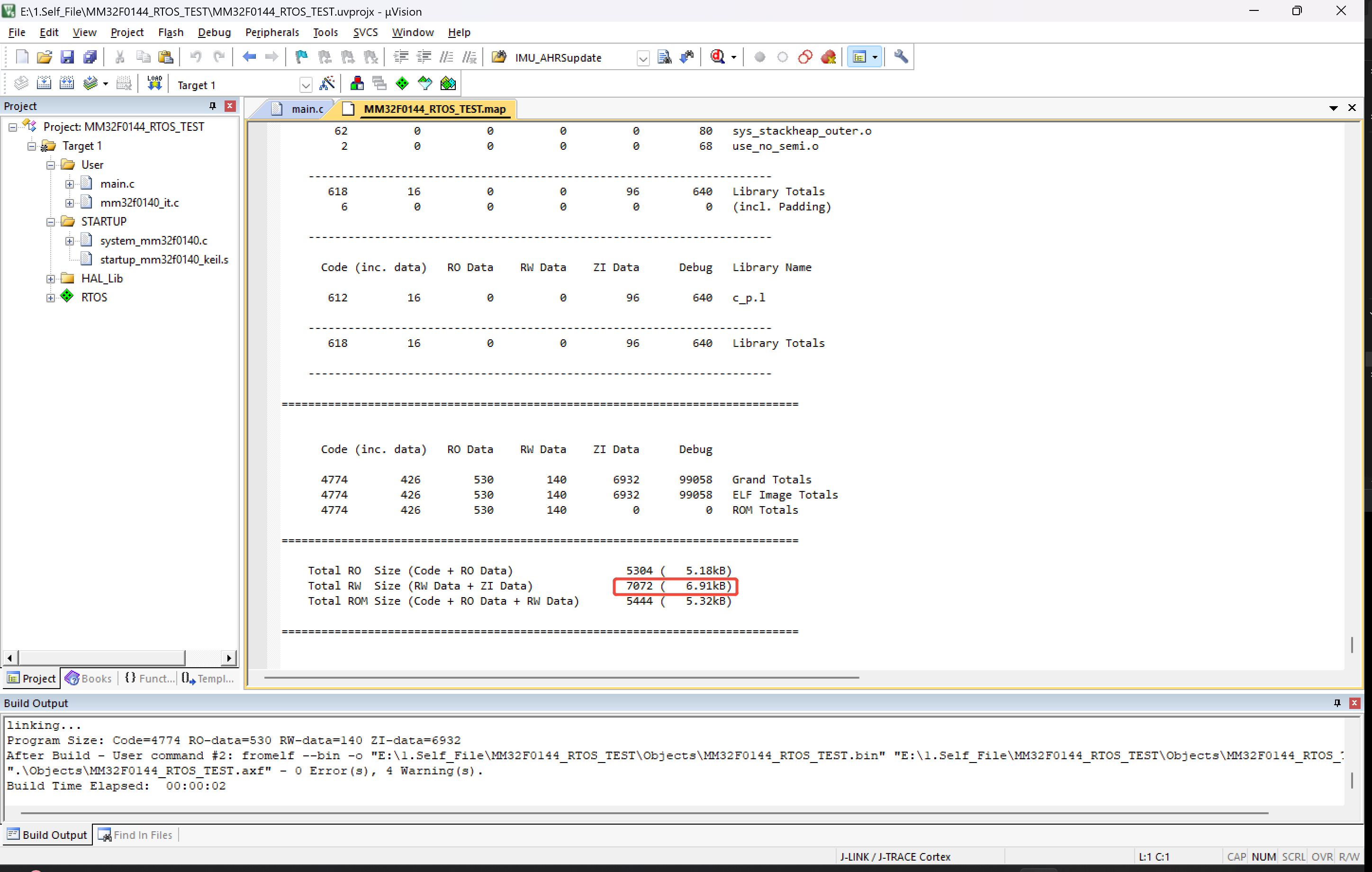Open the IMU_AHRSupdate find dropdown
Viewport: 1372px width, 872px height.
coord(643,58)
